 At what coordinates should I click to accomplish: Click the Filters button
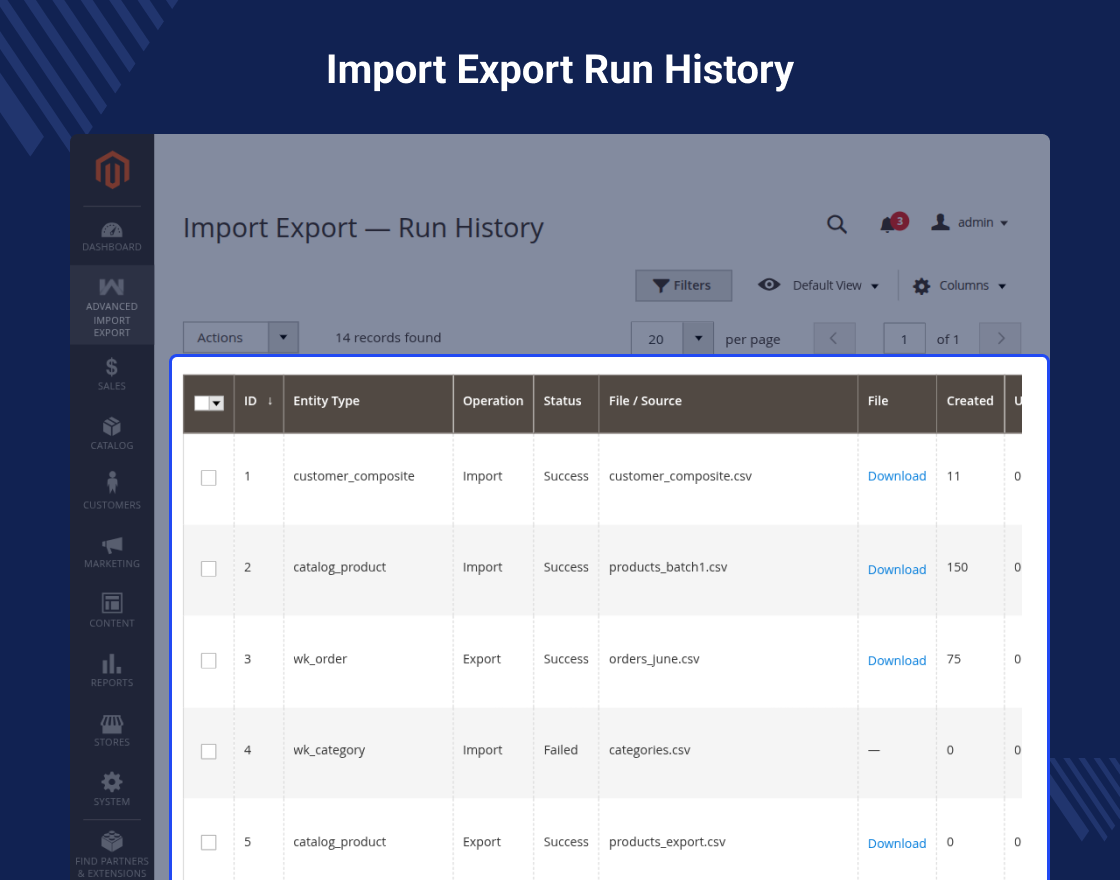(x=684, y=285)
